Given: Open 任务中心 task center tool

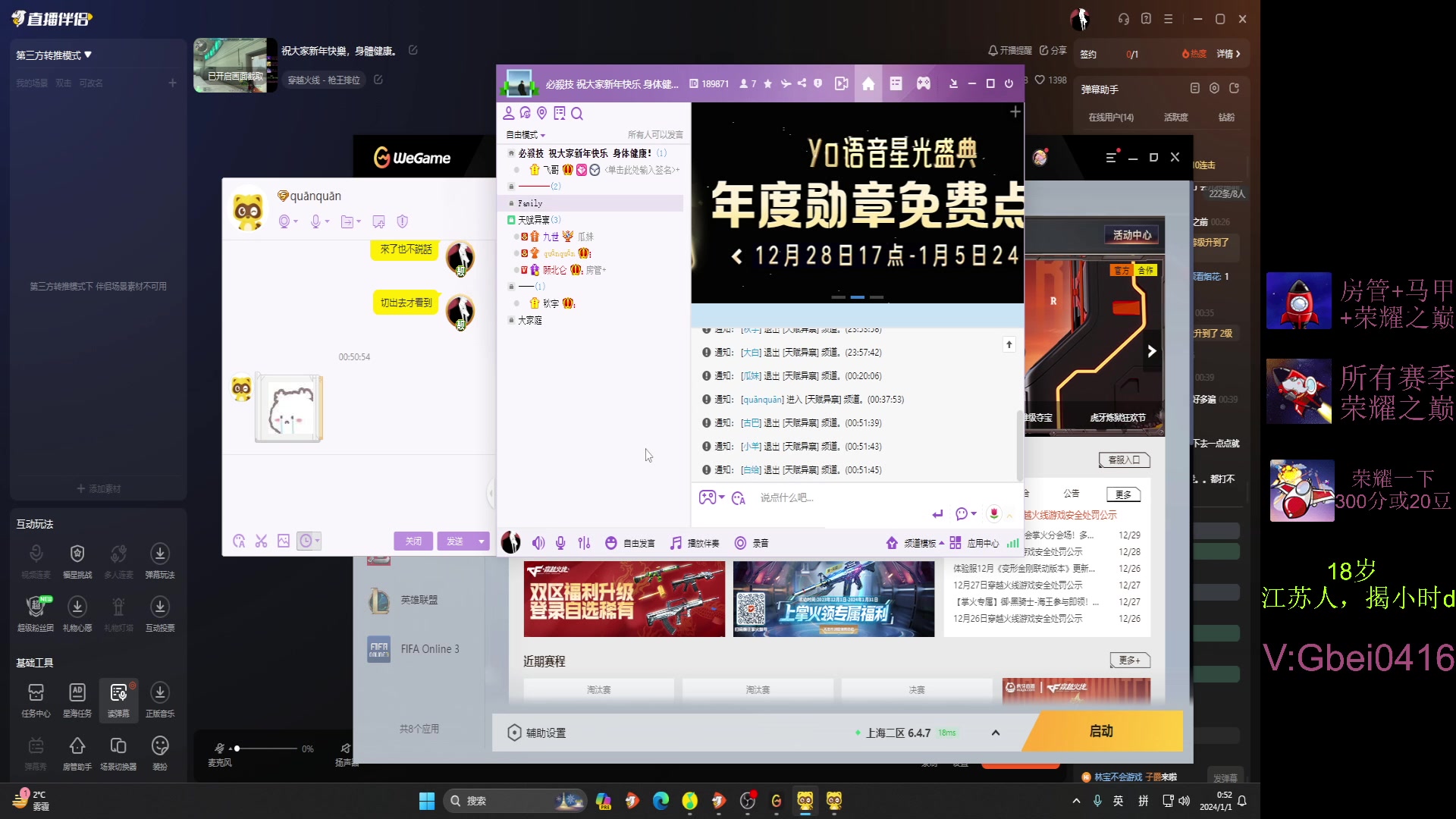Looking at the screenshot, I should pos(36,699).
